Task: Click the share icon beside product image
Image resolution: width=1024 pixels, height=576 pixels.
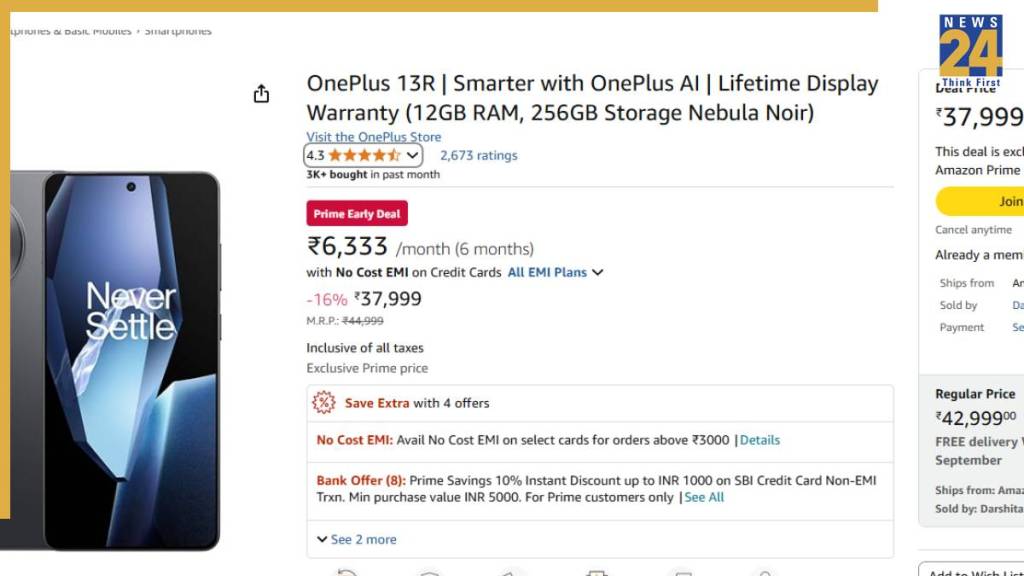Action: tap(261, 94)
